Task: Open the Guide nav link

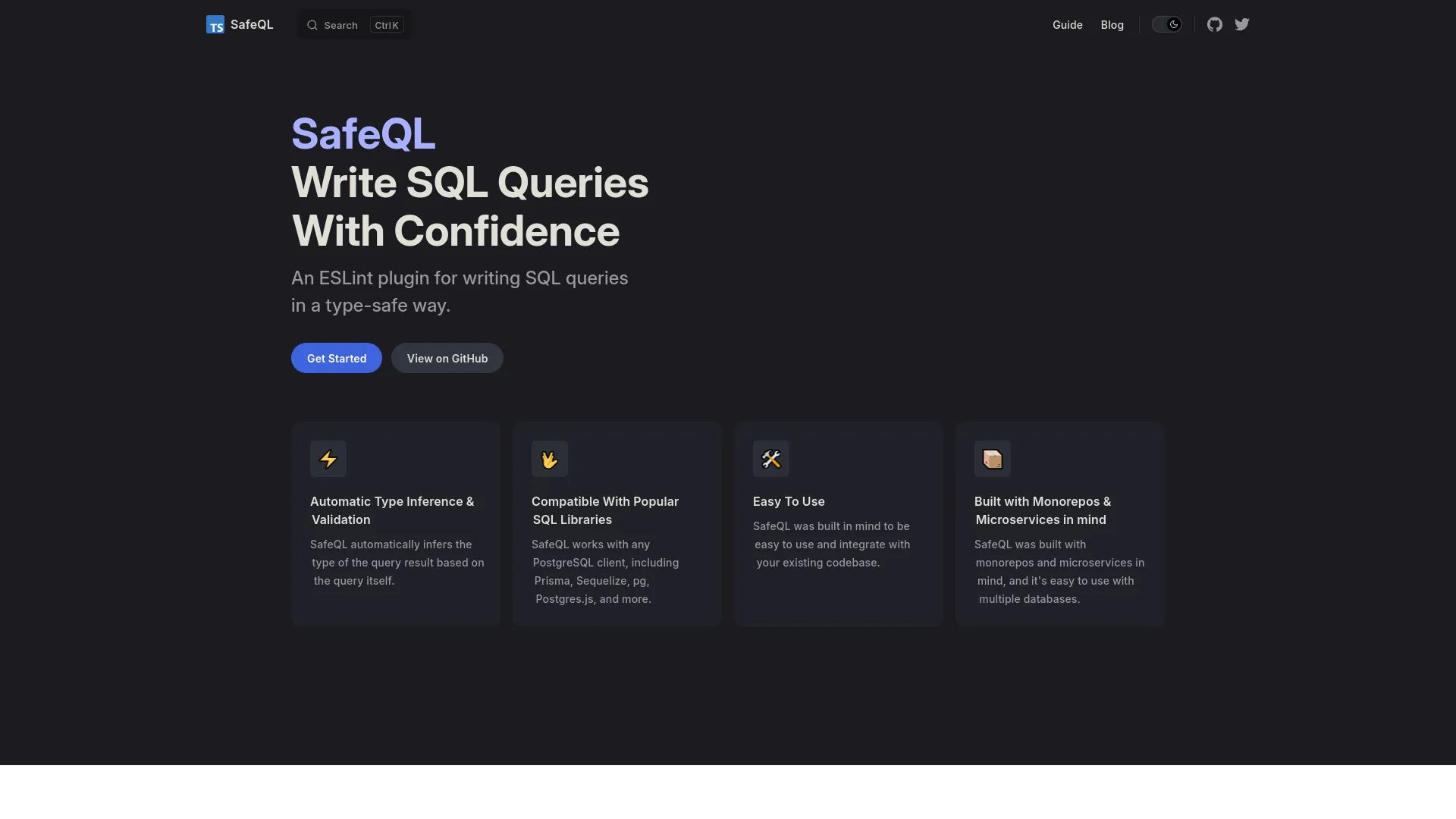Action: [1068, 25]
